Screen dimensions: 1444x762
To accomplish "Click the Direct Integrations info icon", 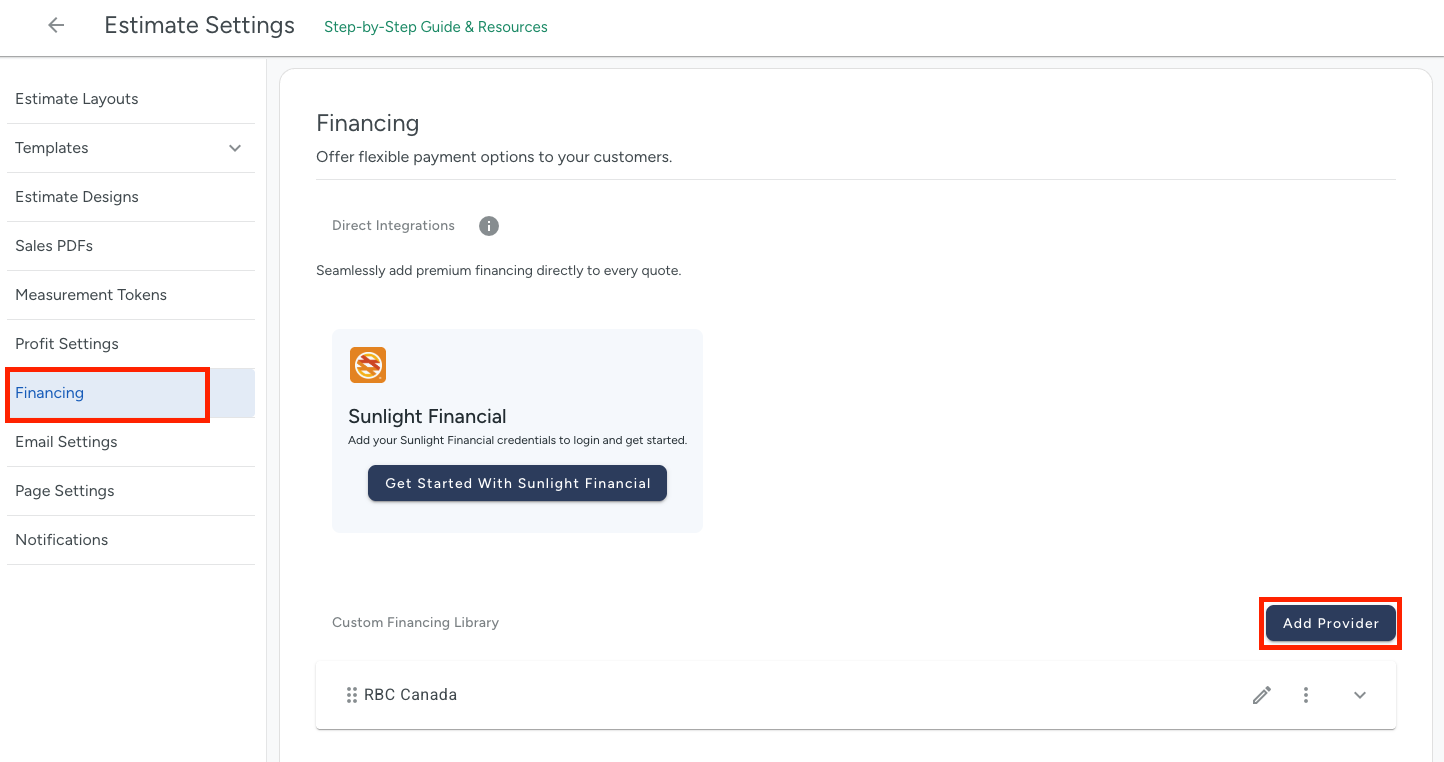I will (x=488, y=226).
